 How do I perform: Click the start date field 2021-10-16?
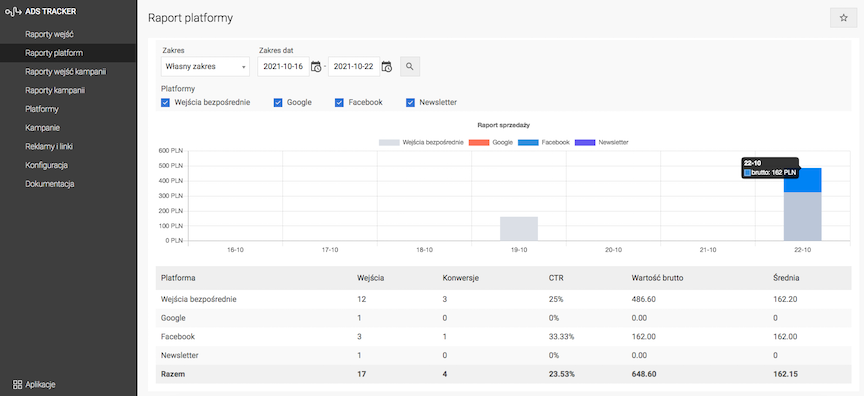pos(284,67)
